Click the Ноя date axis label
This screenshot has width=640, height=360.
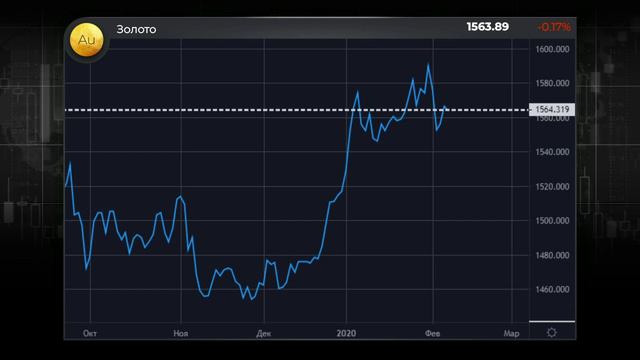tap(180, 333)
